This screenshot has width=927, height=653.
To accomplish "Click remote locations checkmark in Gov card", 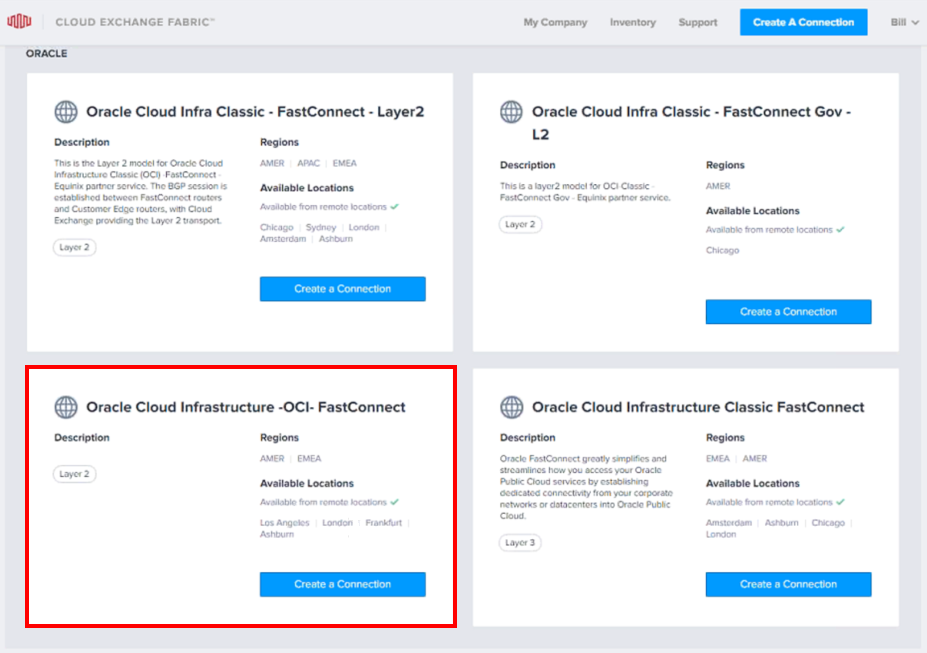I will click(841, 229).
